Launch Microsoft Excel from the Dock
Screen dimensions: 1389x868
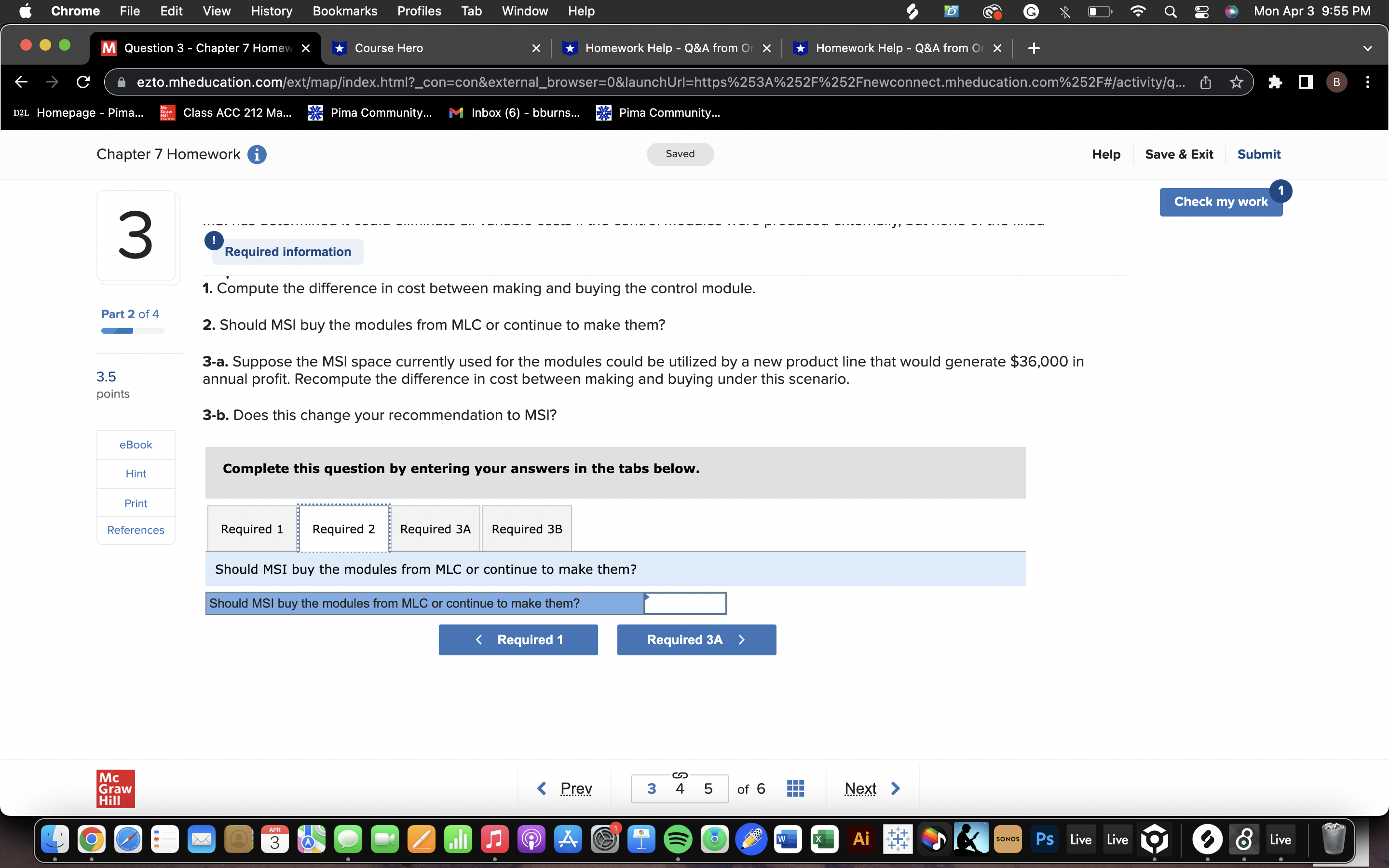(824, 839)
